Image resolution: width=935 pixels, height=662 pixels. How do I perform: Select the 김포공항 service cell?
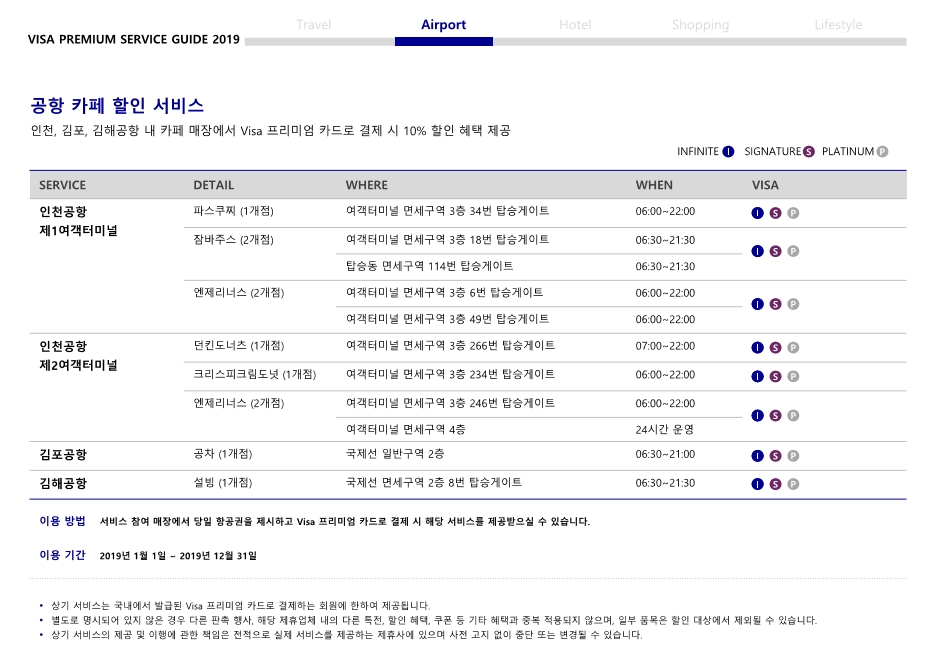click(x=63, y=454)
